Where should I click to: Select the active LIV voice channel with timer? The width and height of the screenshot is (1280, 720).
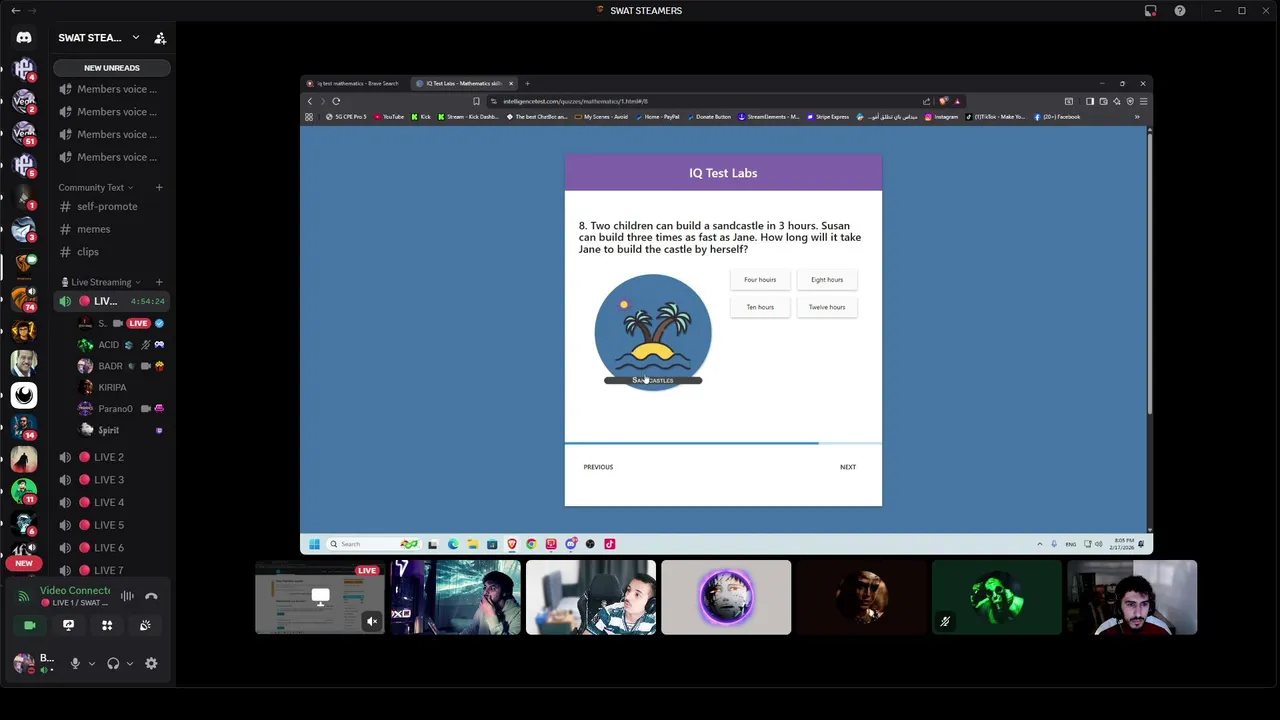112,301
